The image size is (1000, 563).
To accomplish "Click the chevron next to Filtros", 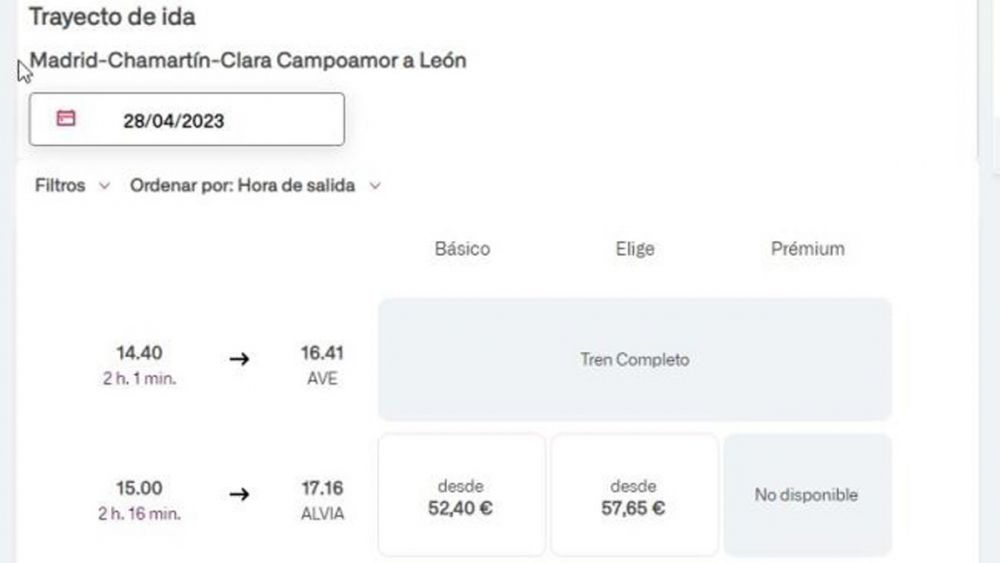I will pyautogui.click(x=105, y=186).
